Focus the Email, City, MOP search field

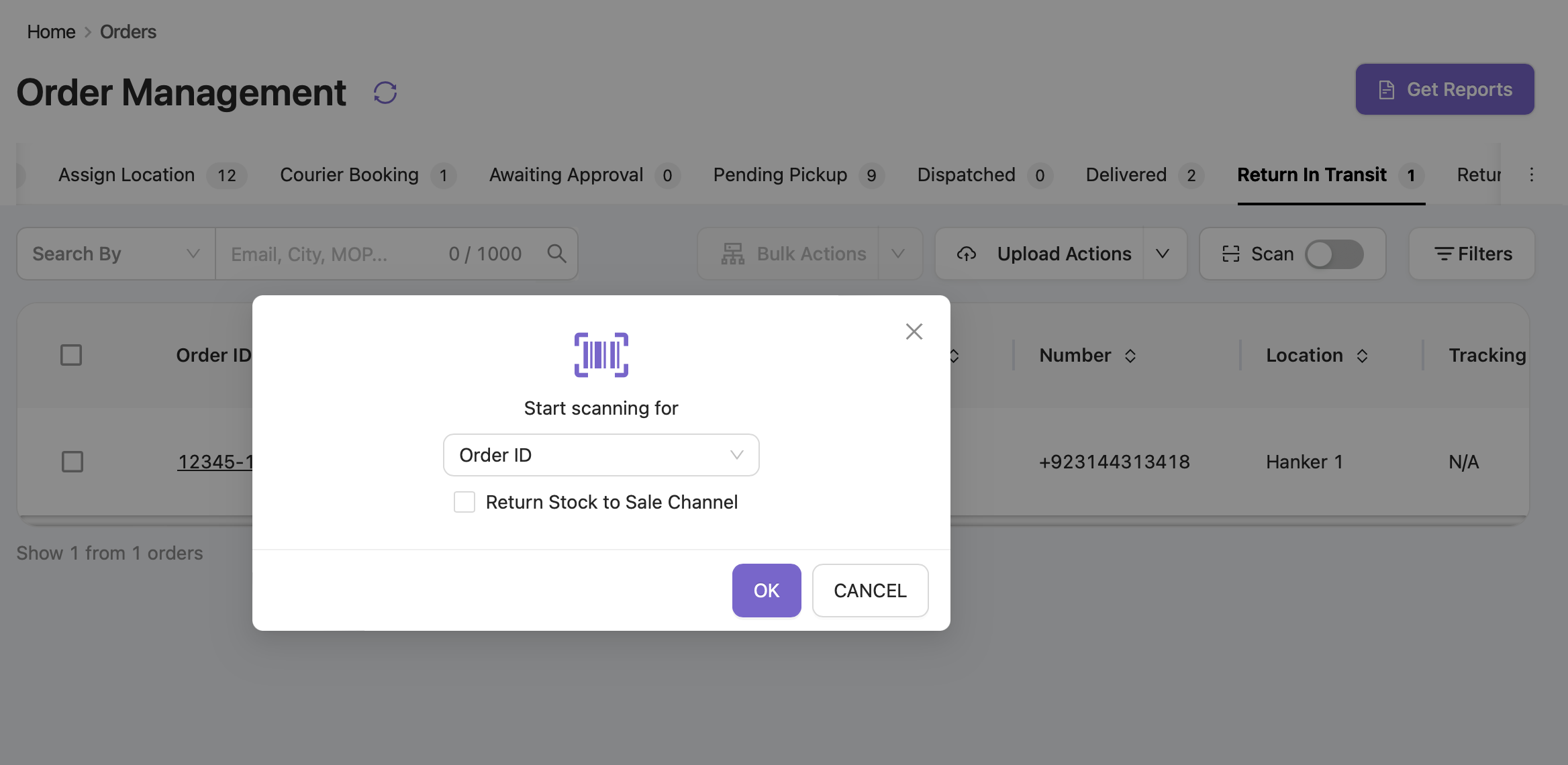point(380,254)
